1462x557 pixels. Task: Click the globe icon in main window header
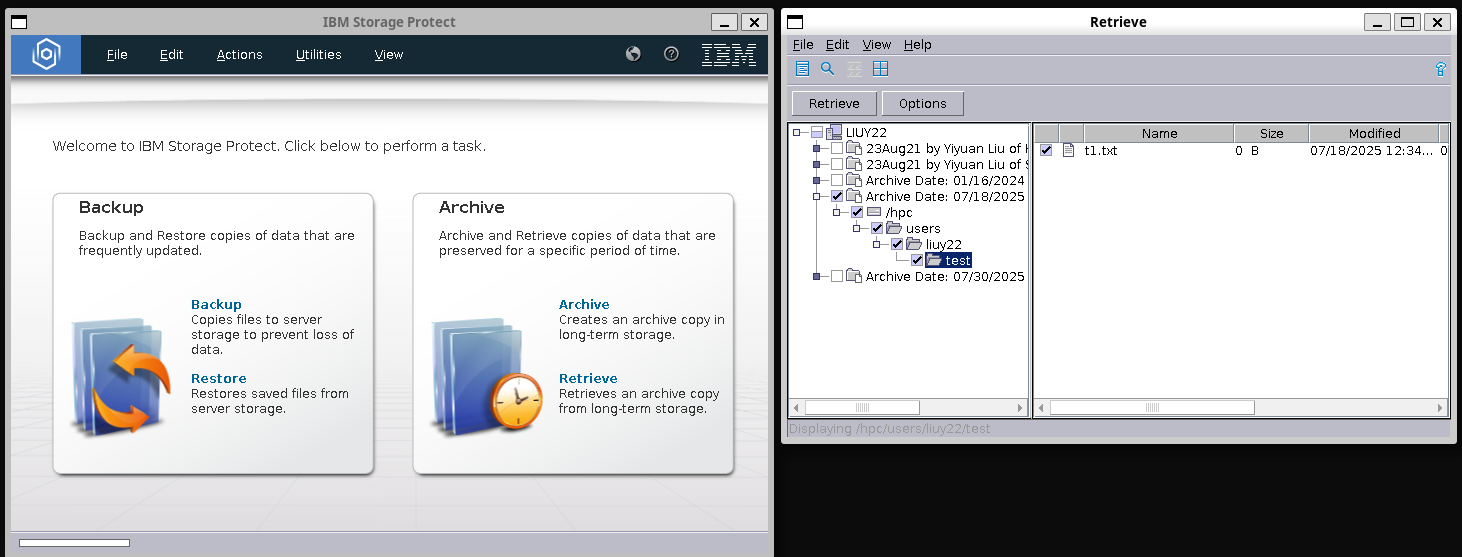633,54
